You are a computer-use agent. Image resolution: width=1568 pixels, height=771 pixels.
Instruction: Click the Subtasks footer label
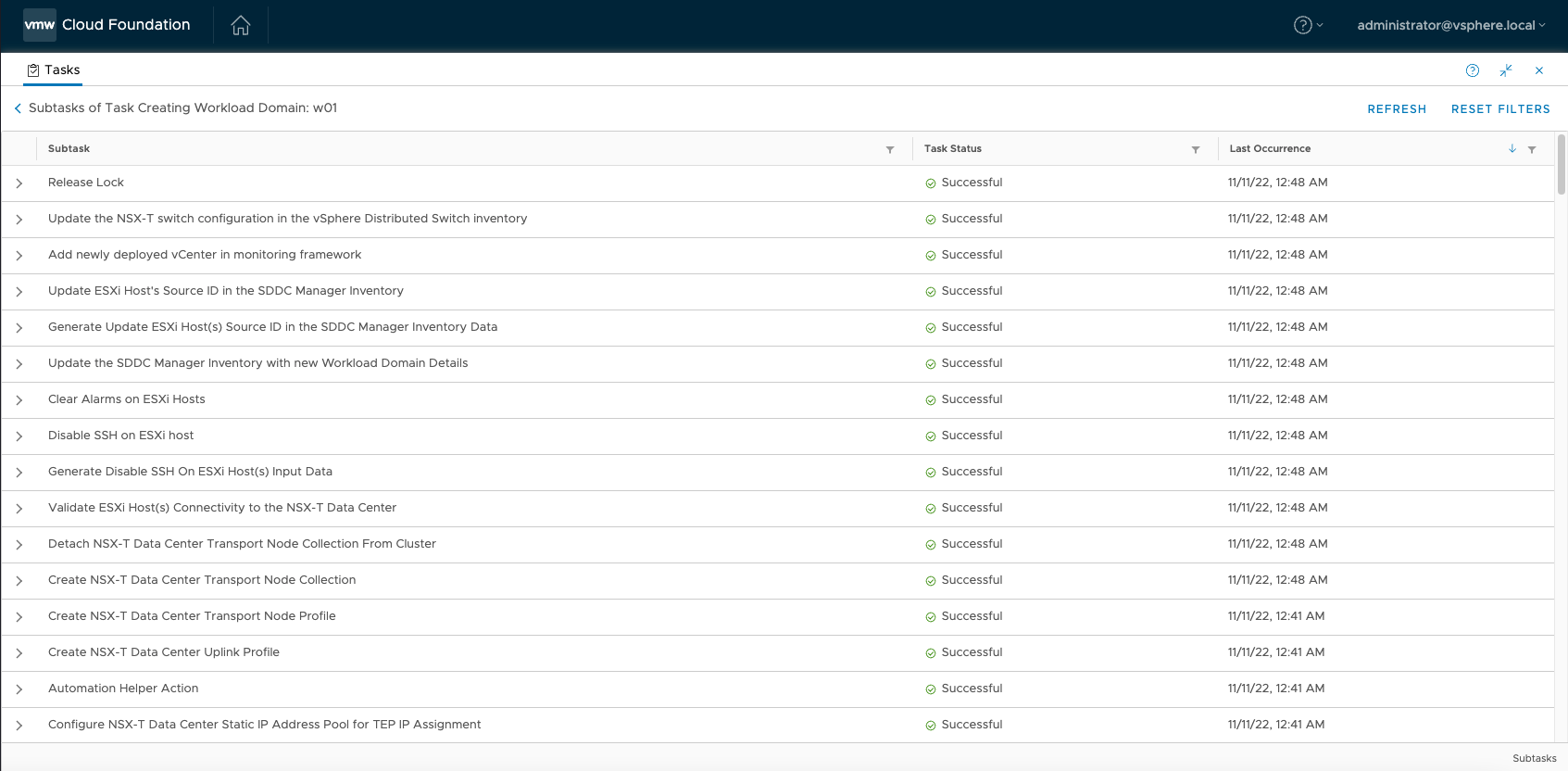[x=1535, y=758]
